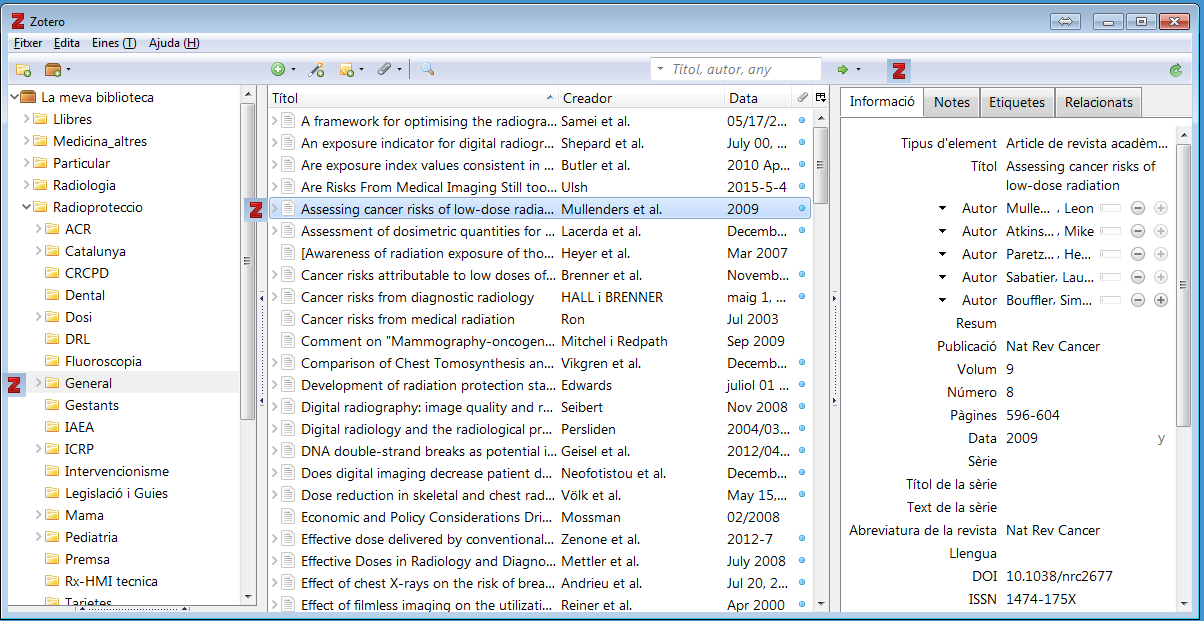The width and height of the screenshot is (1204, 621).
Task: Toggle single-field name mode for Bouffler
Action: point(1110,300)
